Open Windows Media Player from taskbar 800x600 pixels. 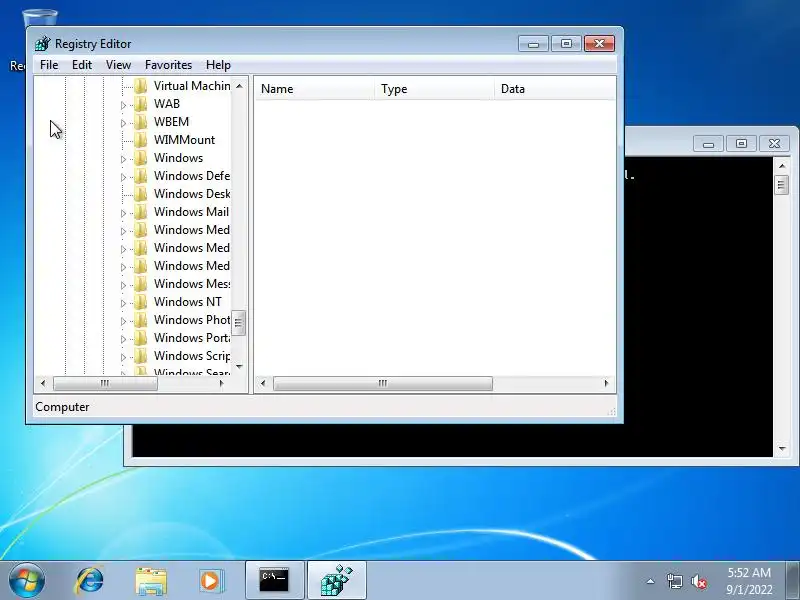(211, 581)
